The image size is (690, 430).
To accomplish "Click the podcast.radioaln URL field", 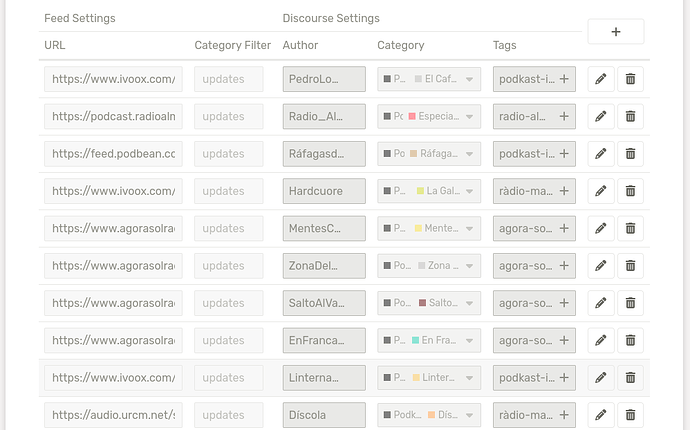I will [114, 117].
